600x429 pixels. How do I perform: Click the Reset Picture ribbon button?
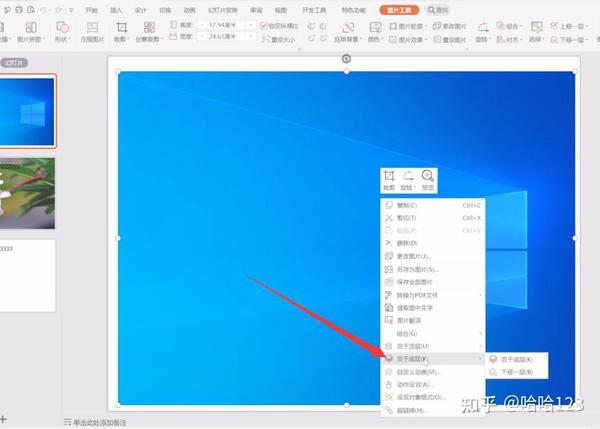tap(450, 39)
